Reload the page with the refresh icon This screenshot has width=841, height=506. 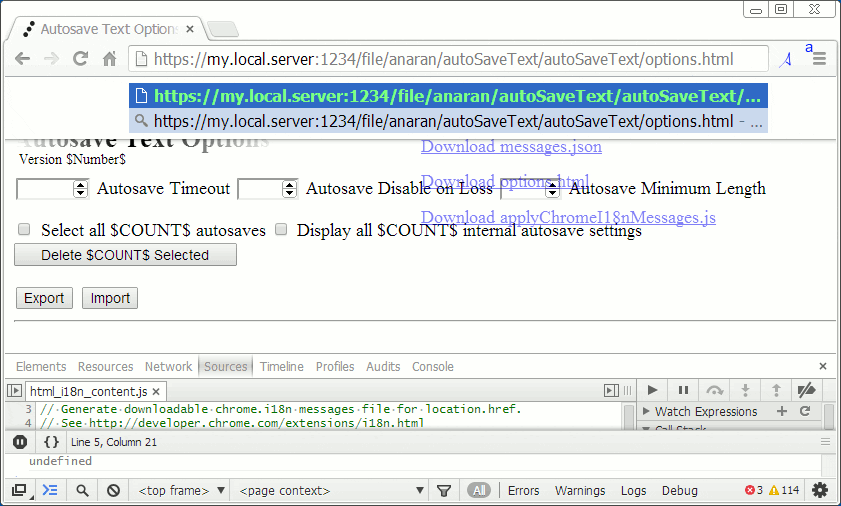[x=81, y=59]
